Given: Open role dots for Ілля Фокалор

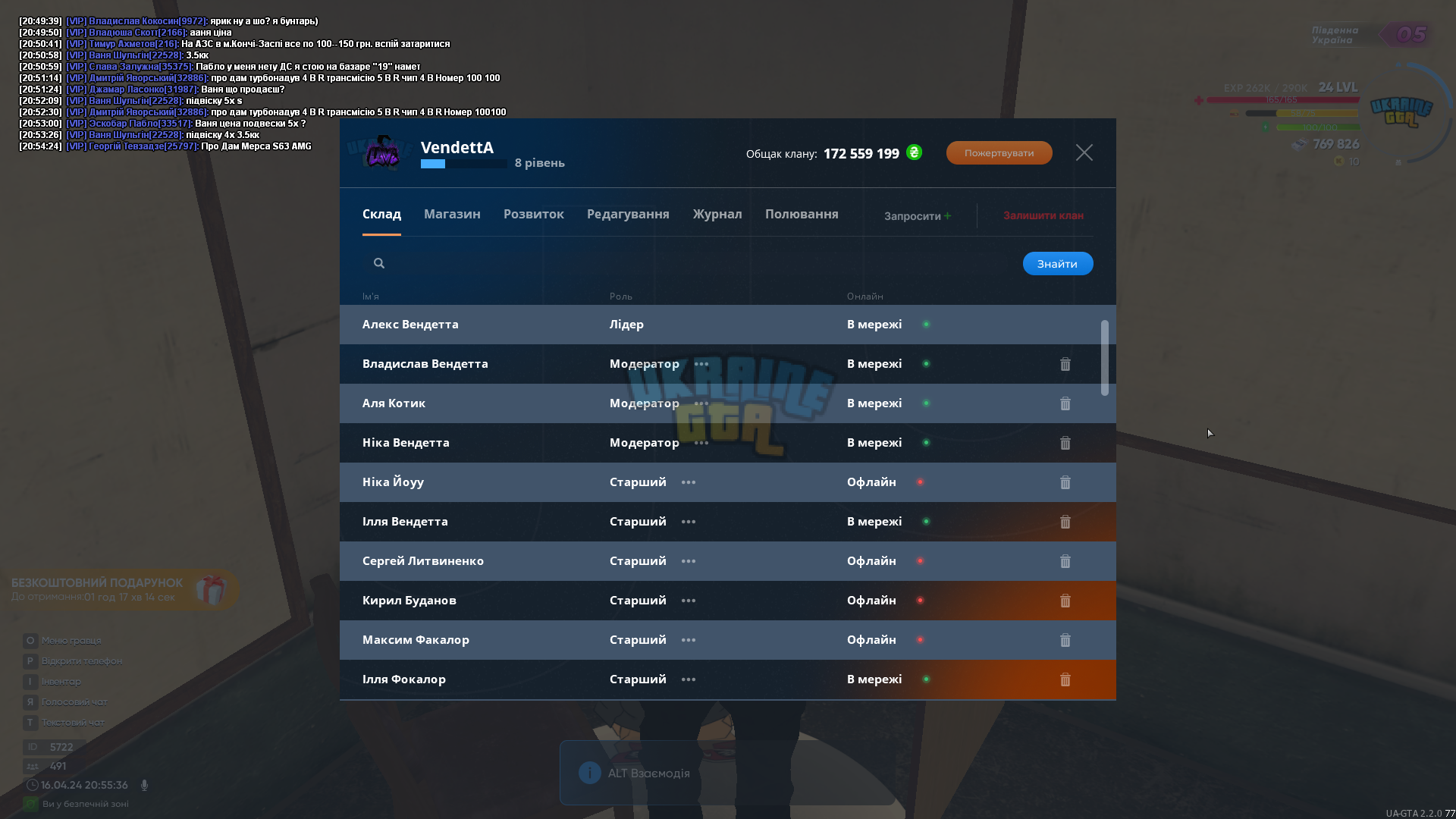Looking at the screenshot, I should coord(689,679).
